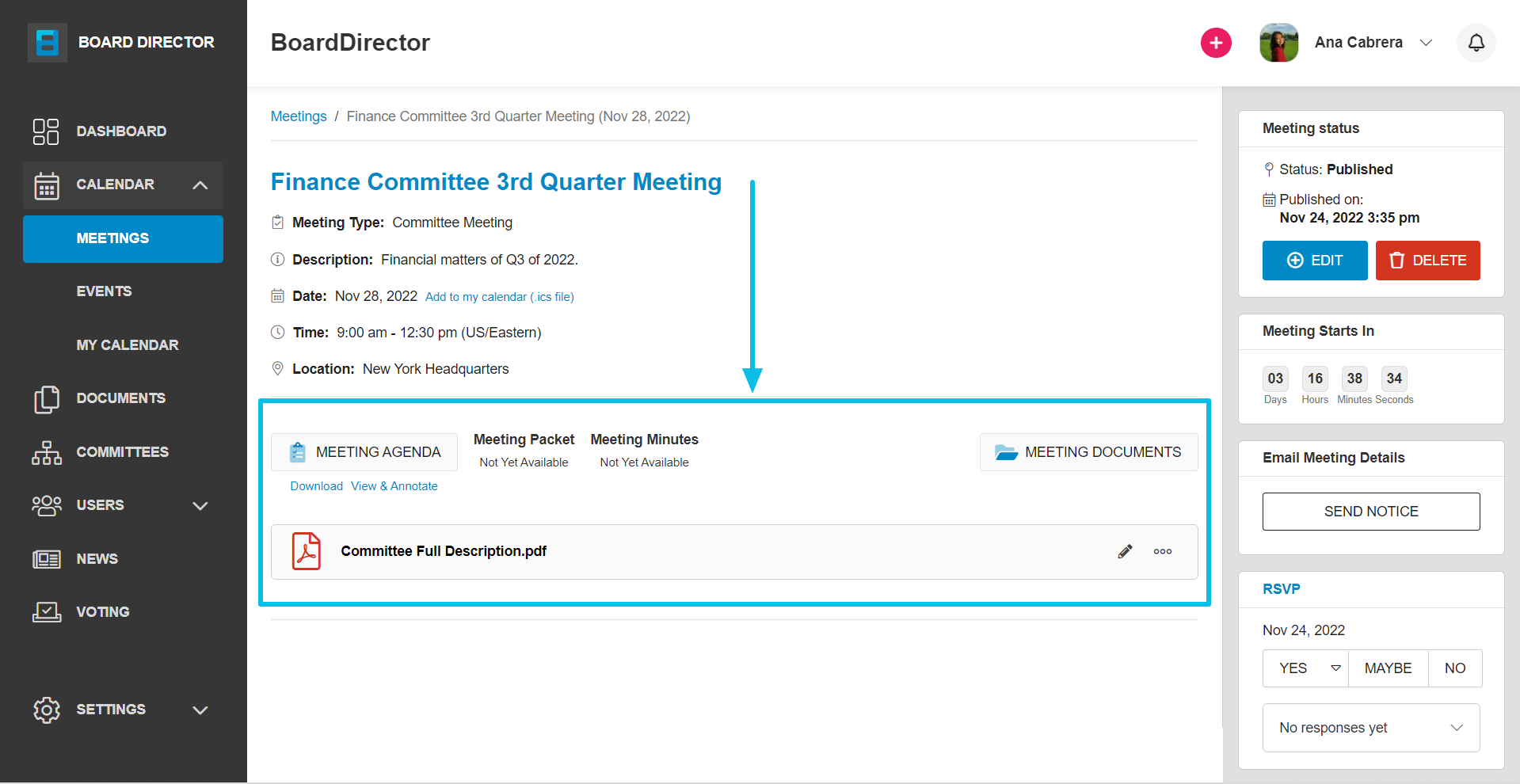
Task: Click the red PDF file icon
Action: pyautogui.click(x=307, y=551)
